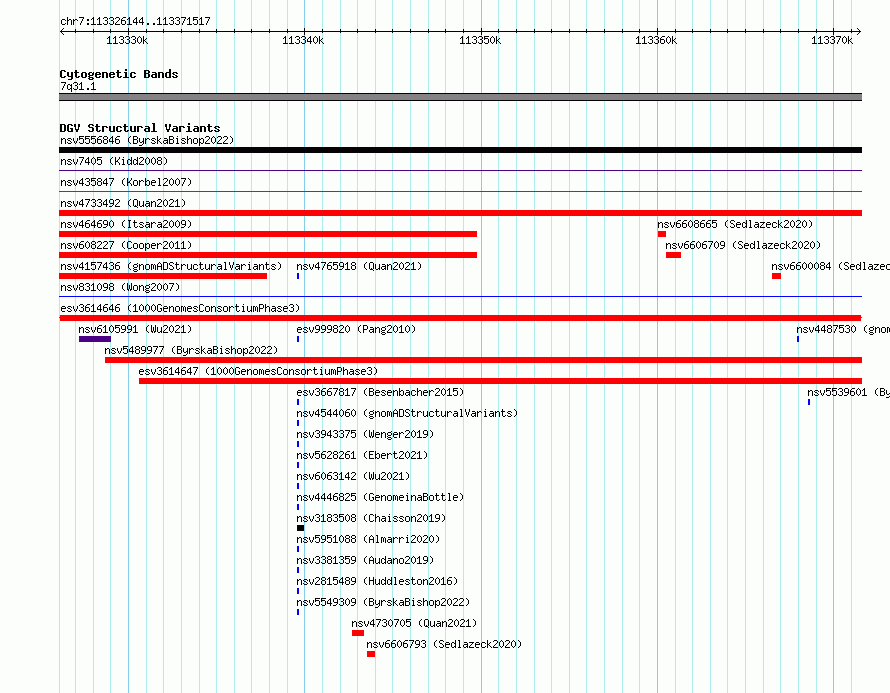This screenshot has height=693, width=890.
Task: Click the nsv5556846 (ByrskaBishop2022) label
Action: (147, 140)
